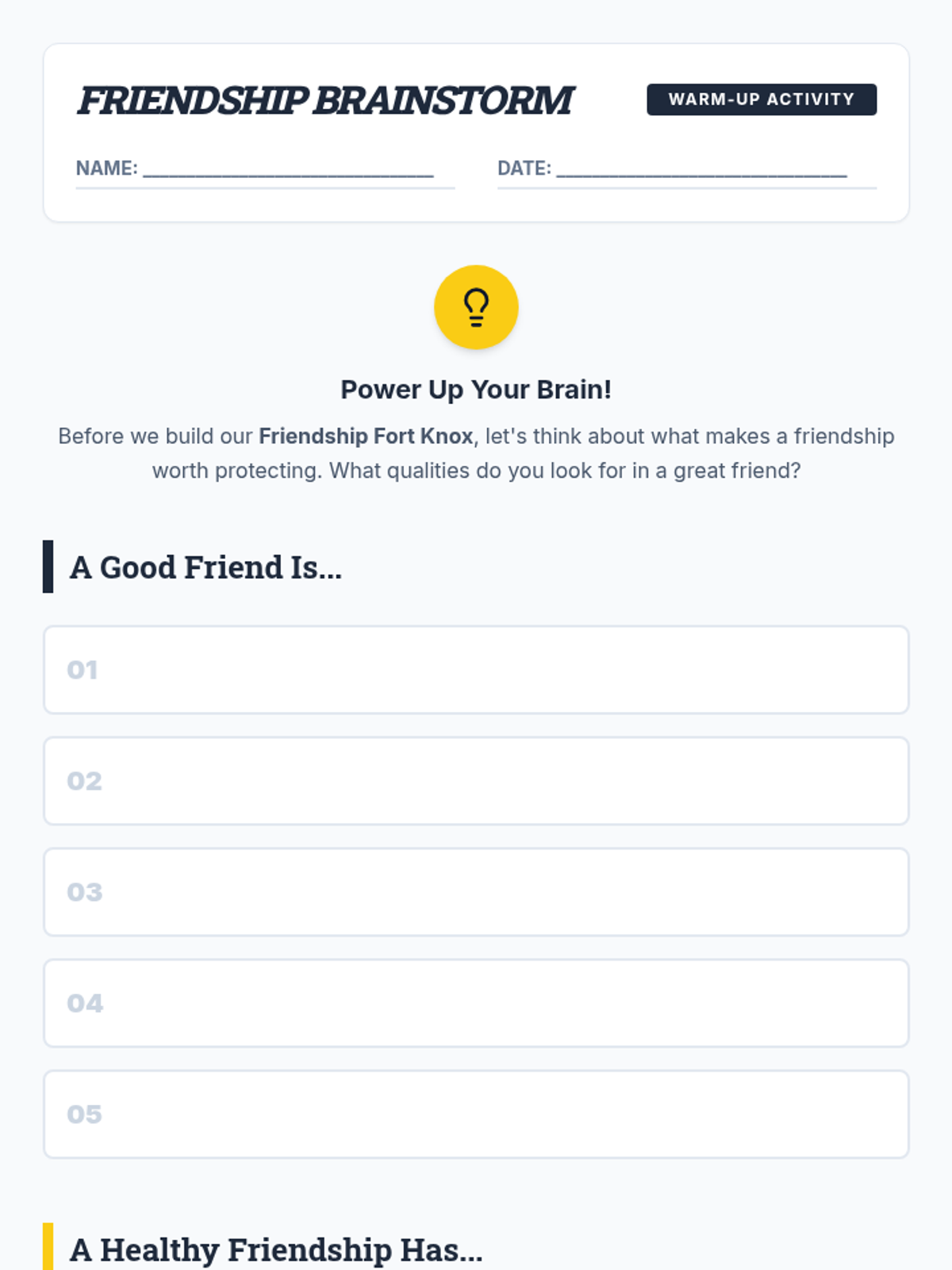Click the NAME label
This screenshot has width=952, height=1270.
point(106,168)
